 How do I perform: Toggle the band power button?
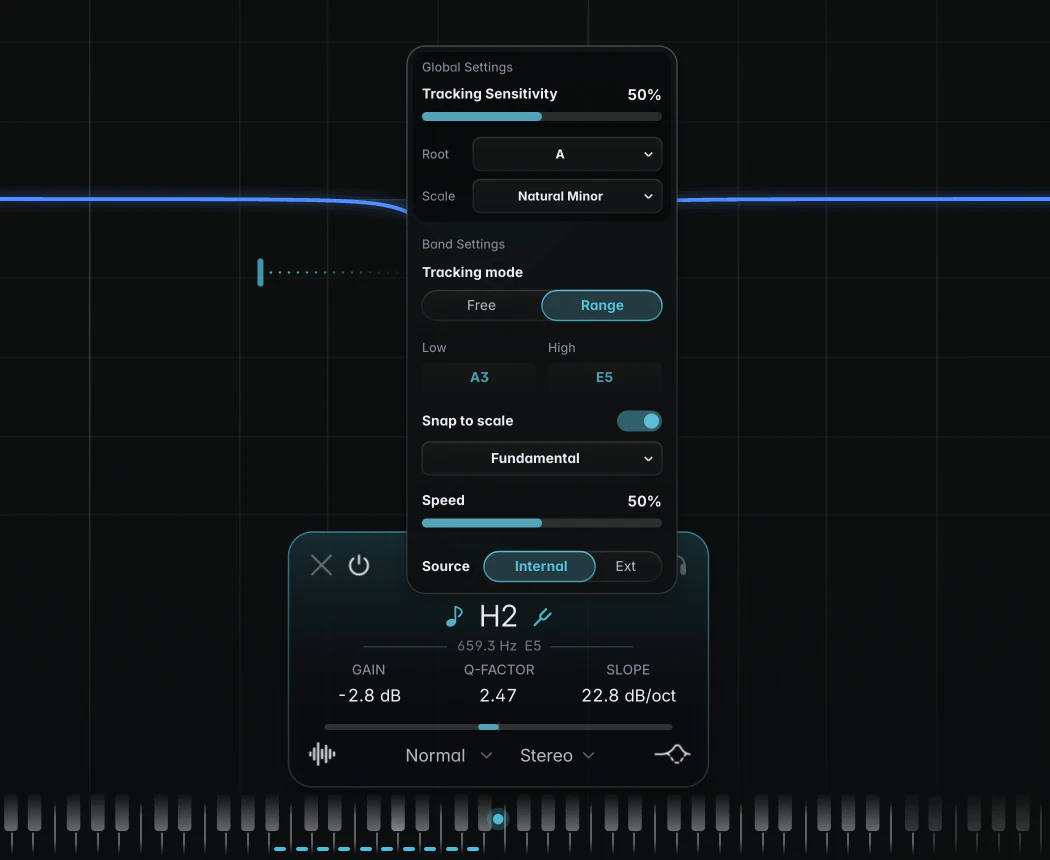click(x=359, y=565)
